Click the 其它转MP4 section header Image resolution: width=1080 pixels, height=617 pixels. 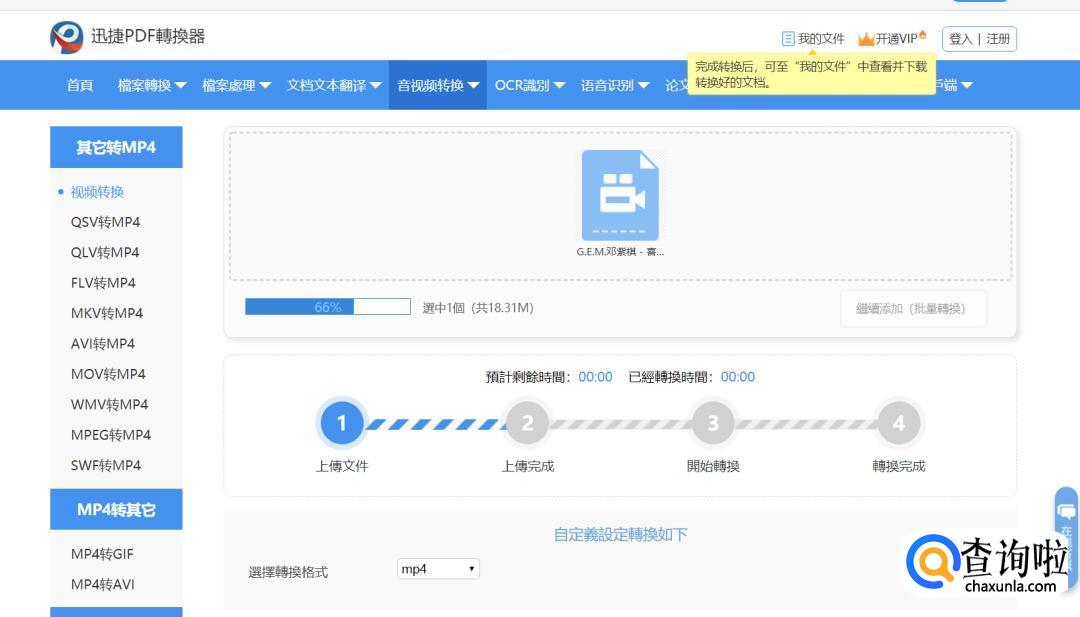click(x=116, y=147)
